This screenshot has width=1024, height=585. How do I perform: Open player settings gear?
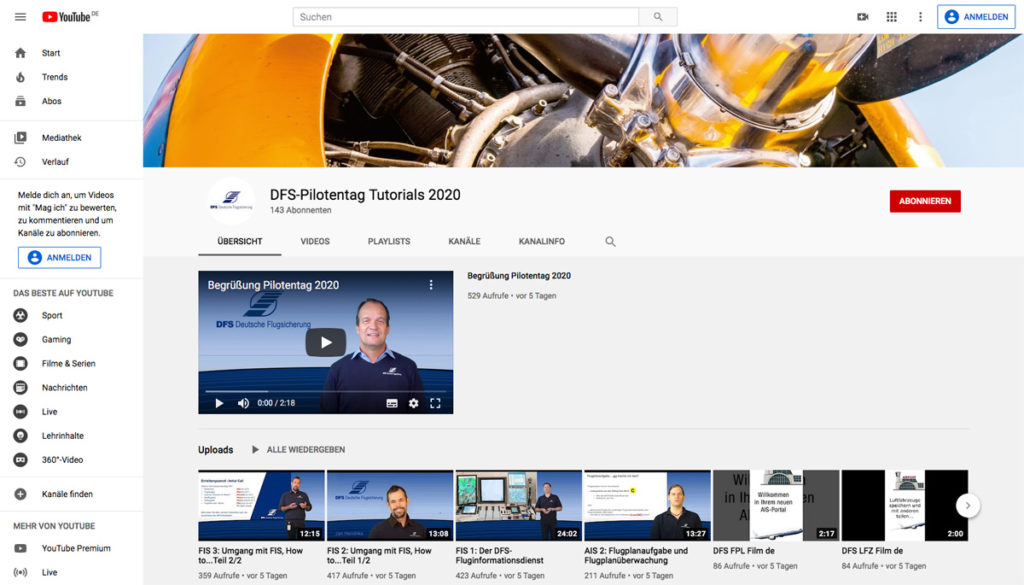(x=413, y=403)
